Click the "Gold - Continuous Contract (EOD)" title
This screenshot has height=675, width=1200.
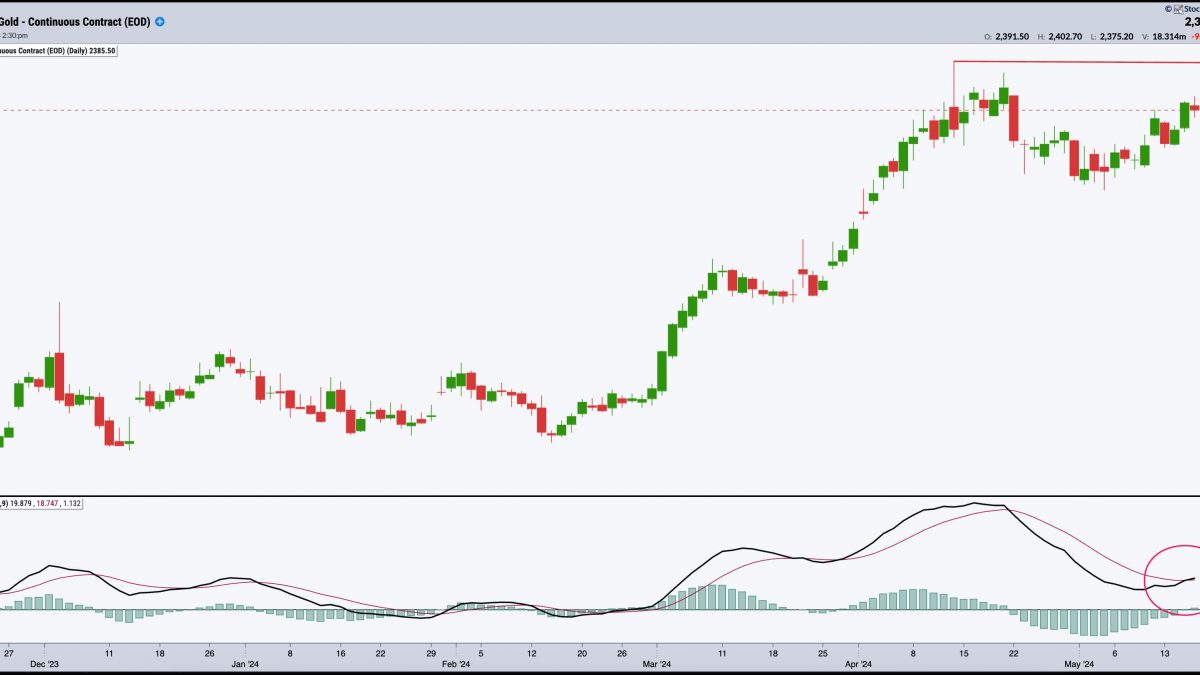pyautogui.click(x=75, y=22)
